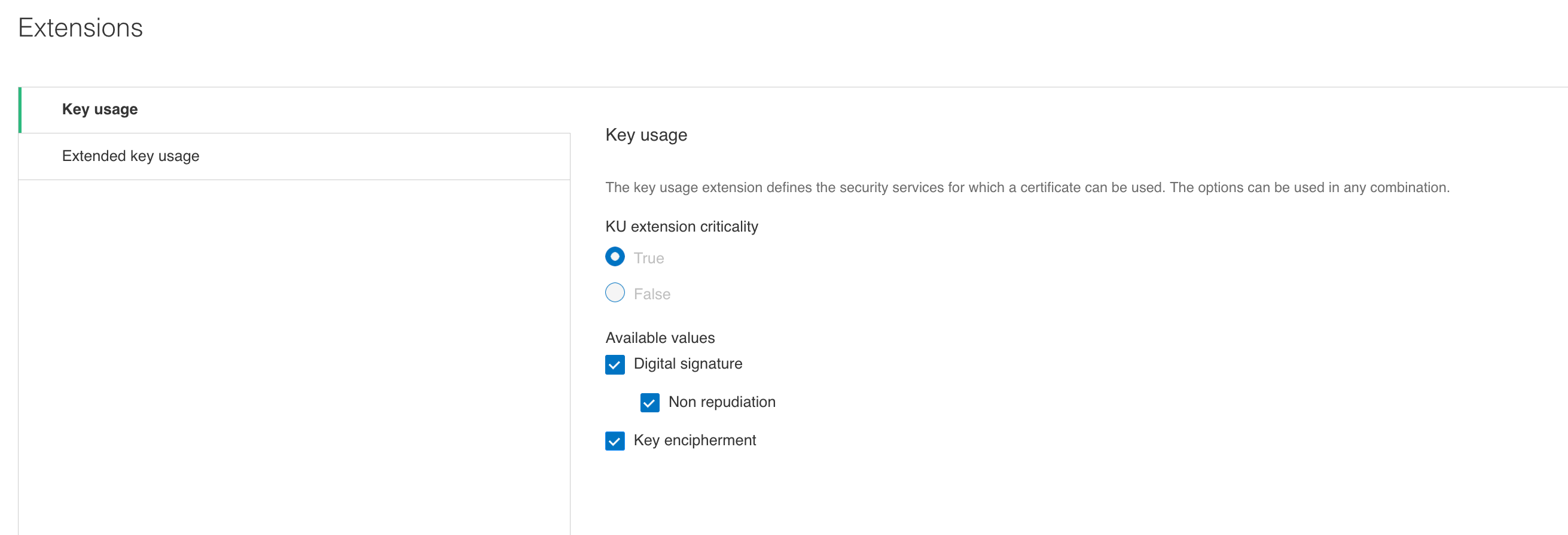Viewport: 1568px width, 535px height.
Task: Click the KU extension criticality label
Action: pyautogui.click(x=681, y=227)
